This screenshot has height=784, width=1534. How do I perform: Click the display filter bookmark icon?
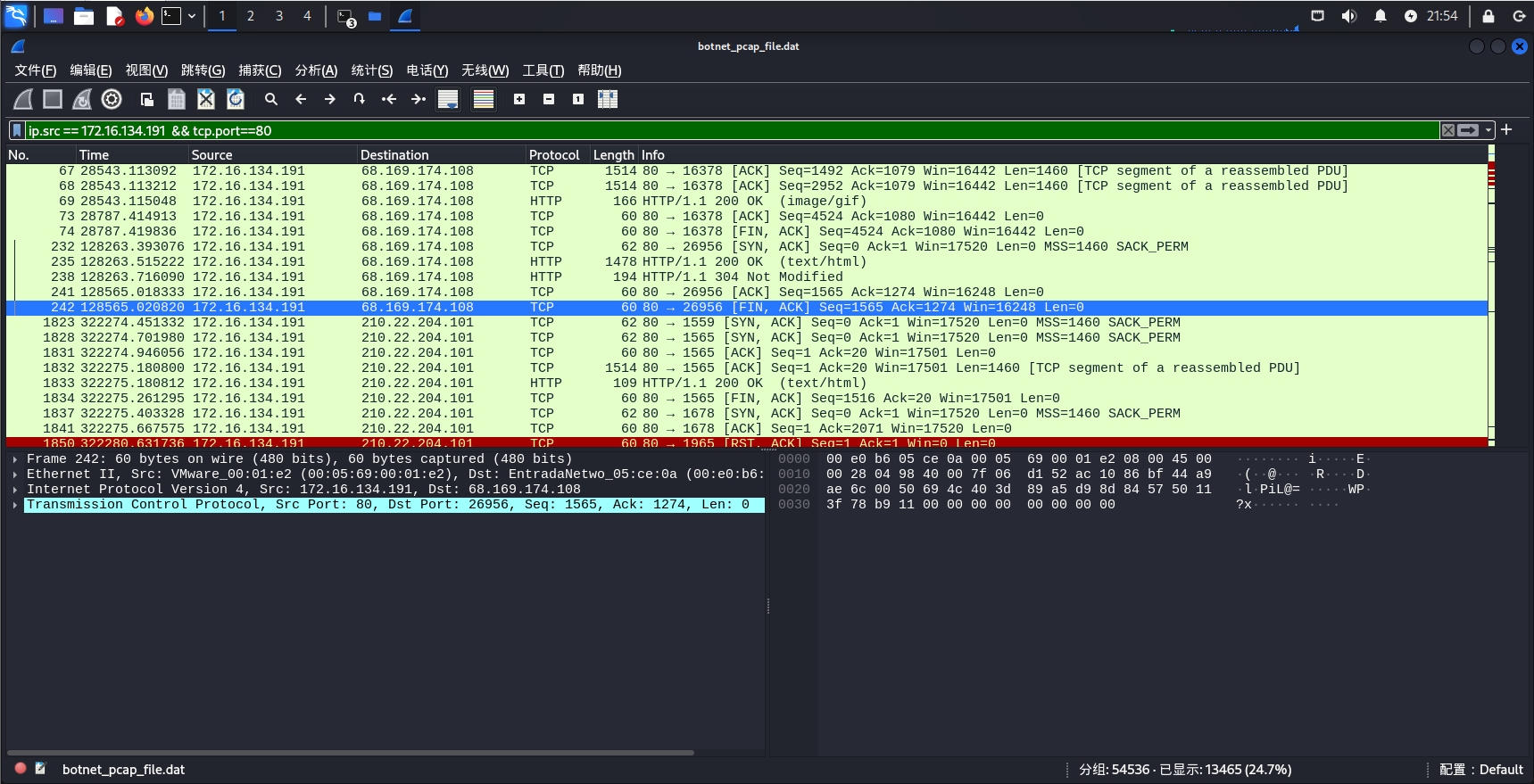(x=17, y=130)
